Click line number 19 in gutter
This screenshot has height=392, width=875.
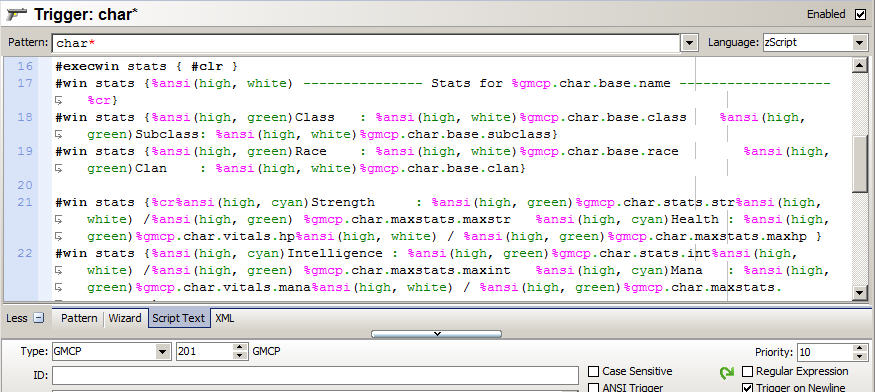click(25, 151)
